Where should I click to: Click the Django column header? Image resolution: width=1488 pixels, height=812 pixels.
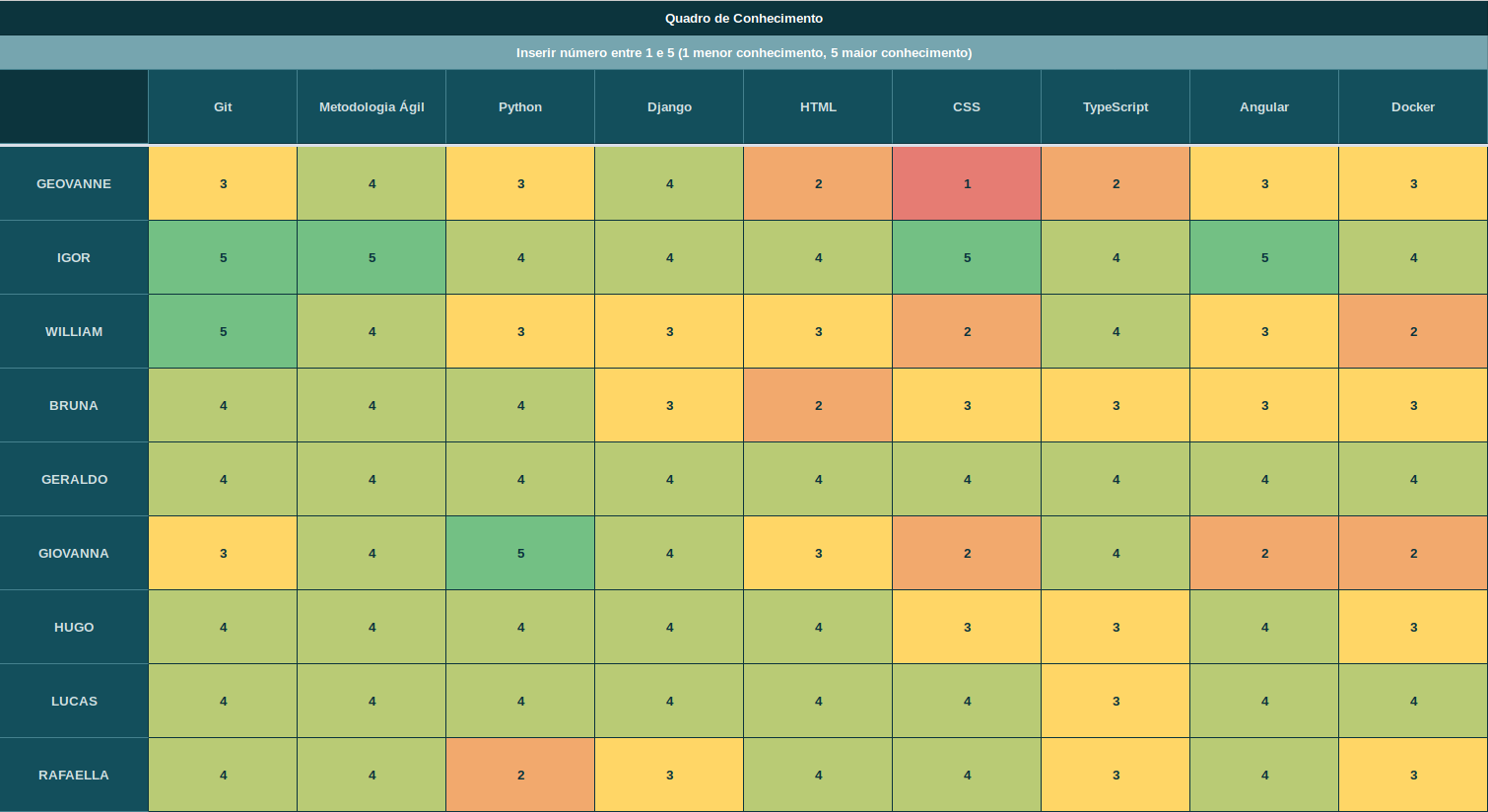[x=669, y=106]
